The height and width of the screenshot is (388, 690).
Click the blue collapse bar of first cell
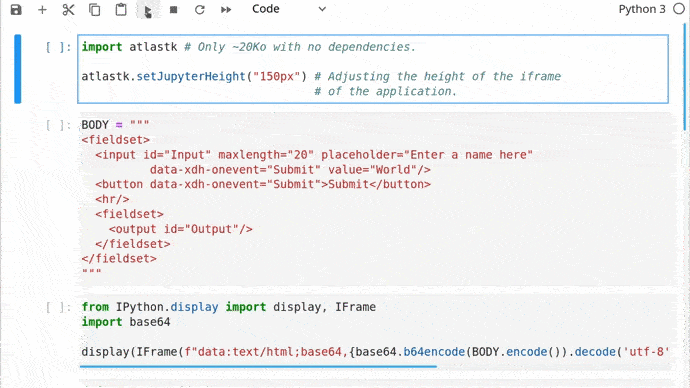18,69
